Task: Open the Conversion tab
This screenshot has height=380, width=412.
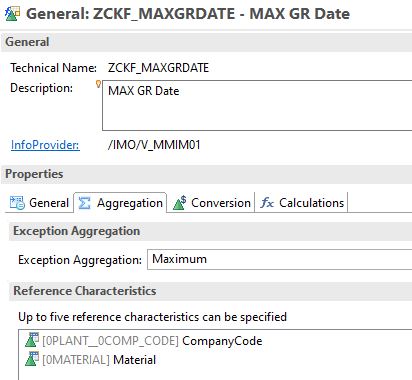Action: 212,203
